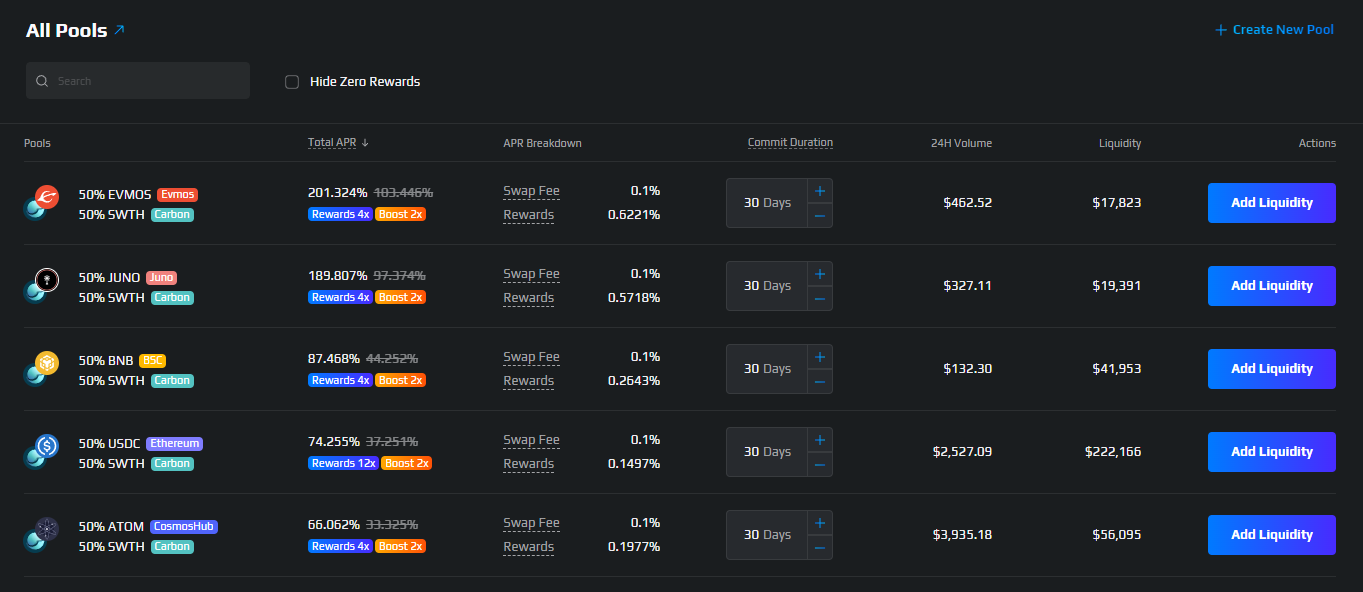The image size is (1363, 592).
Task: Click the 201.324% APR value
Action: (x=338, y=192)
